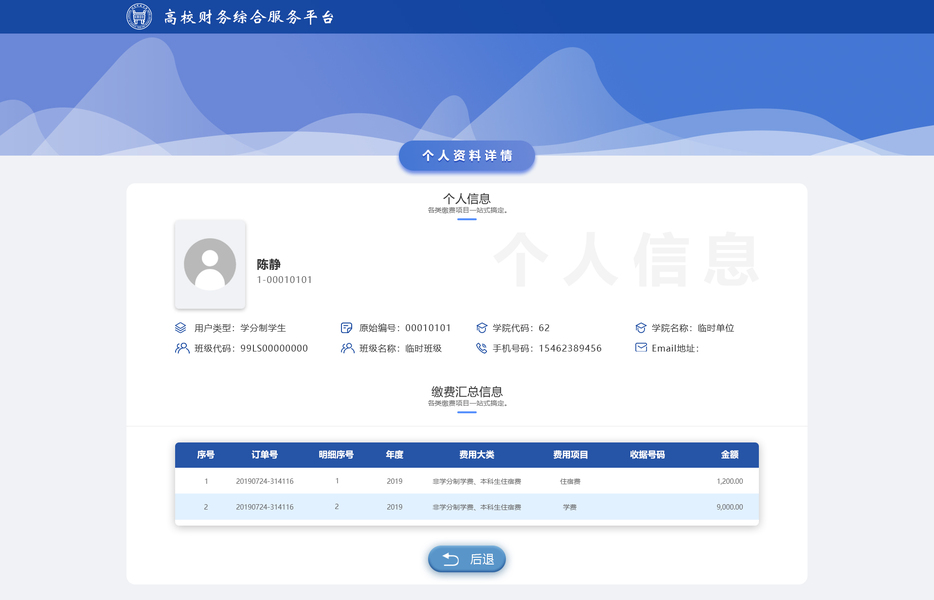Click the 原始编号 value 00010101
Viewport: 934px width, 600px height.
428,328
